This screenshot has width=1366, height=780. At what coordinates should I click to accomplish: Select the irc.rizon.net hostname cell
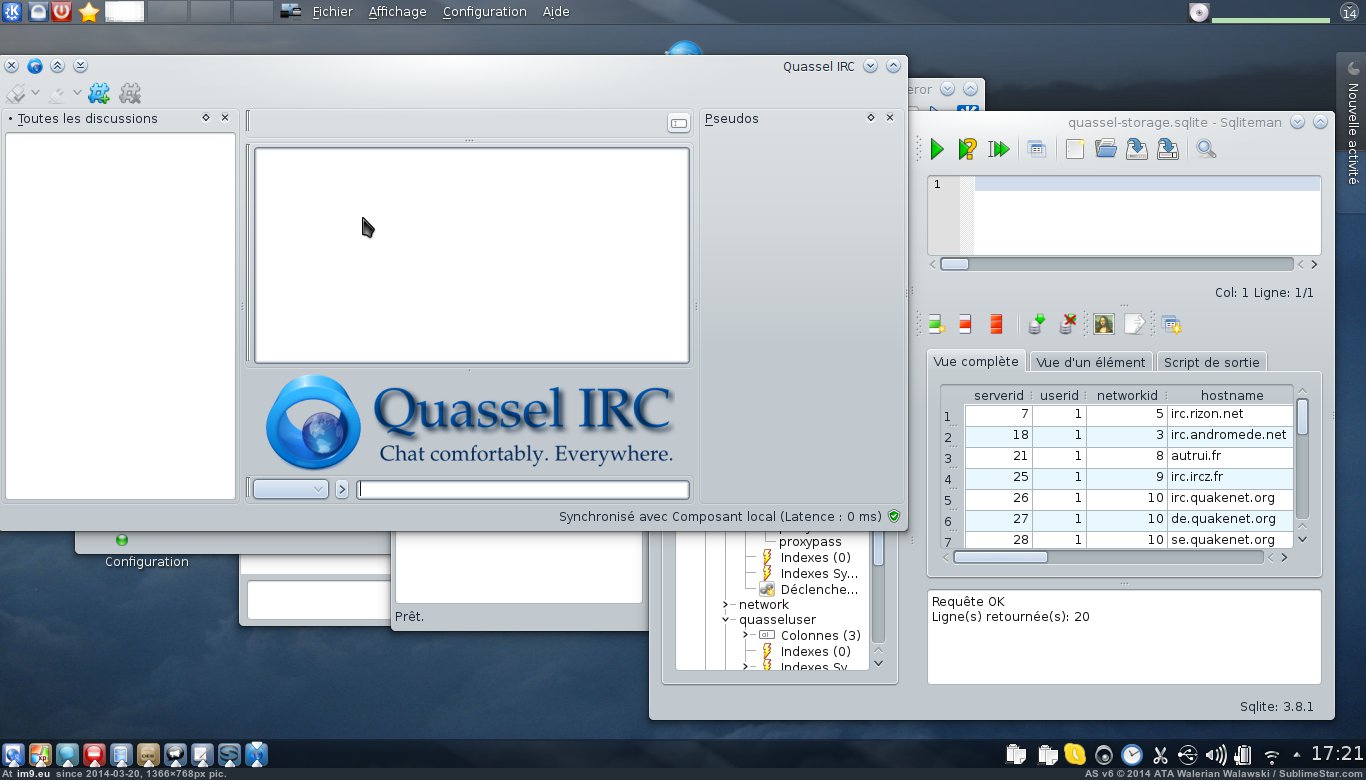1230,414
